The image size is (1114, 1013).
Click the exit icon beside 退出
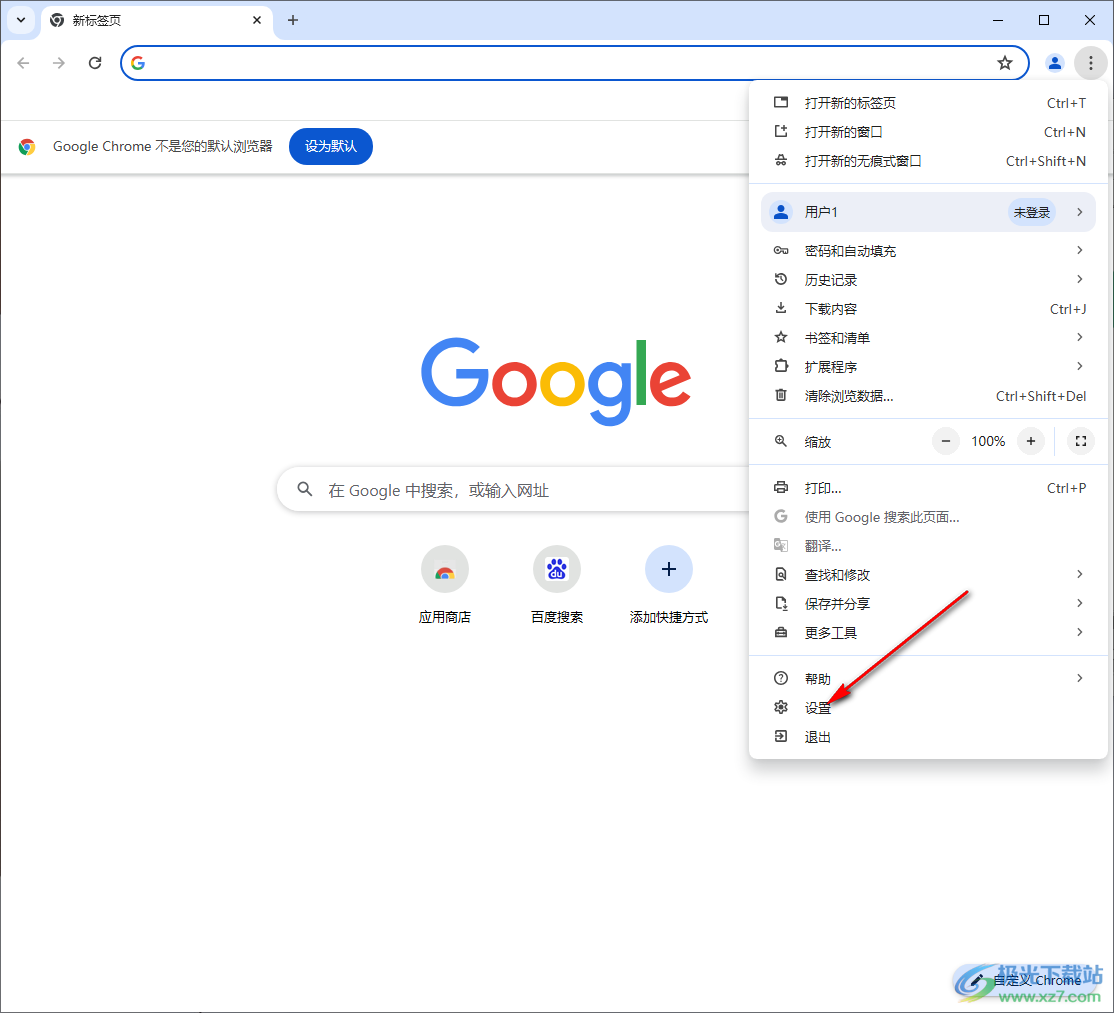pyautogui.click(x=781, y=736)
